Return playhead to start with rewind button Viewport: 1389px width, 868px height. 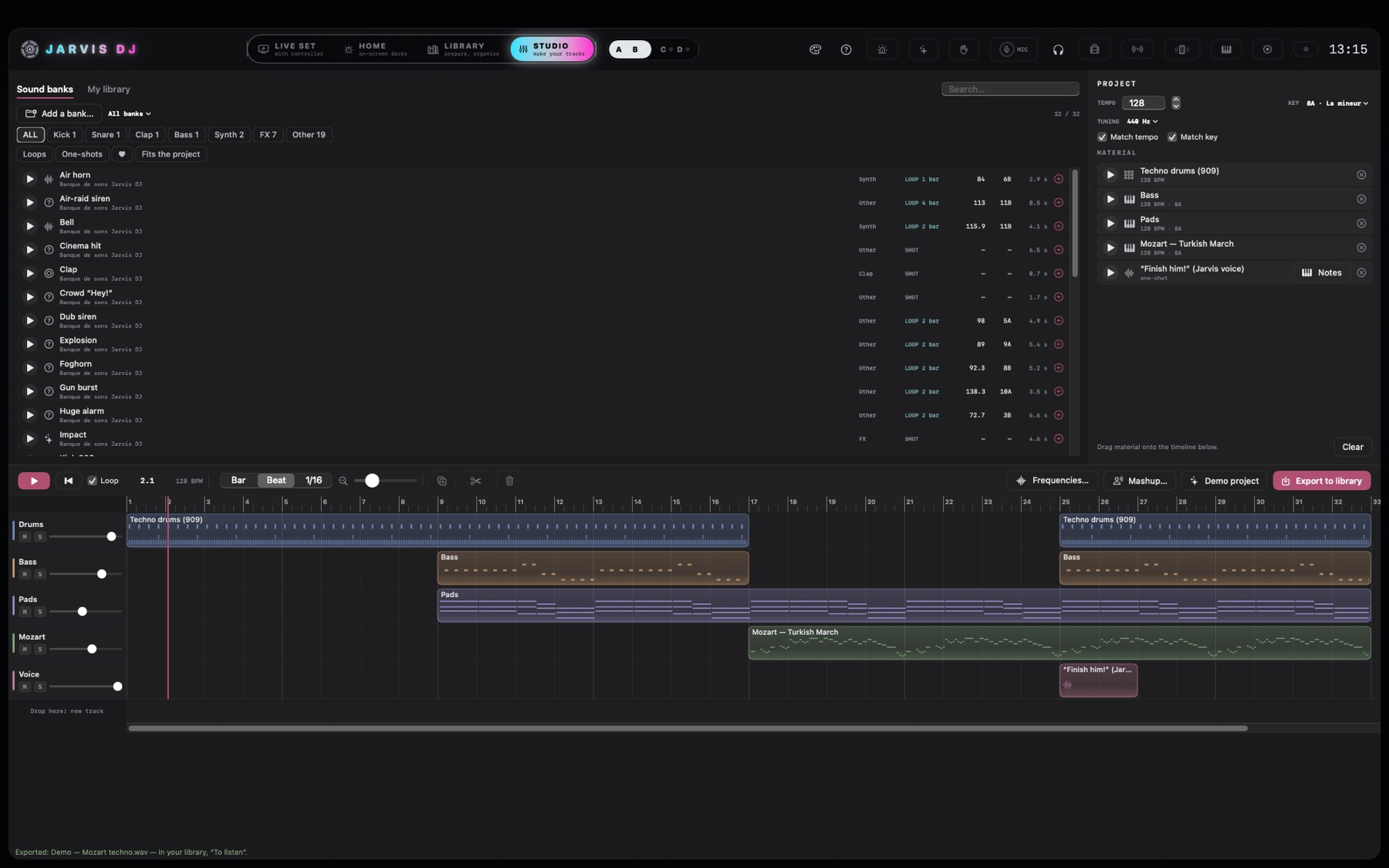[69, 481]
